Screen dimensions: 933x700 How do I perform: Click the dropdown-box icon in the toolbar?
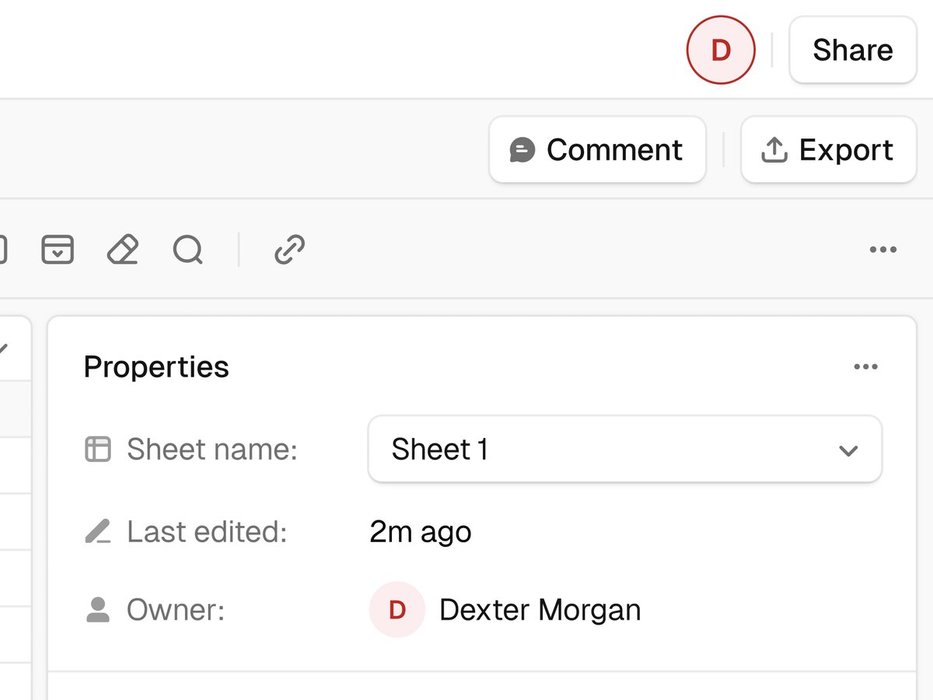(58, 249)
